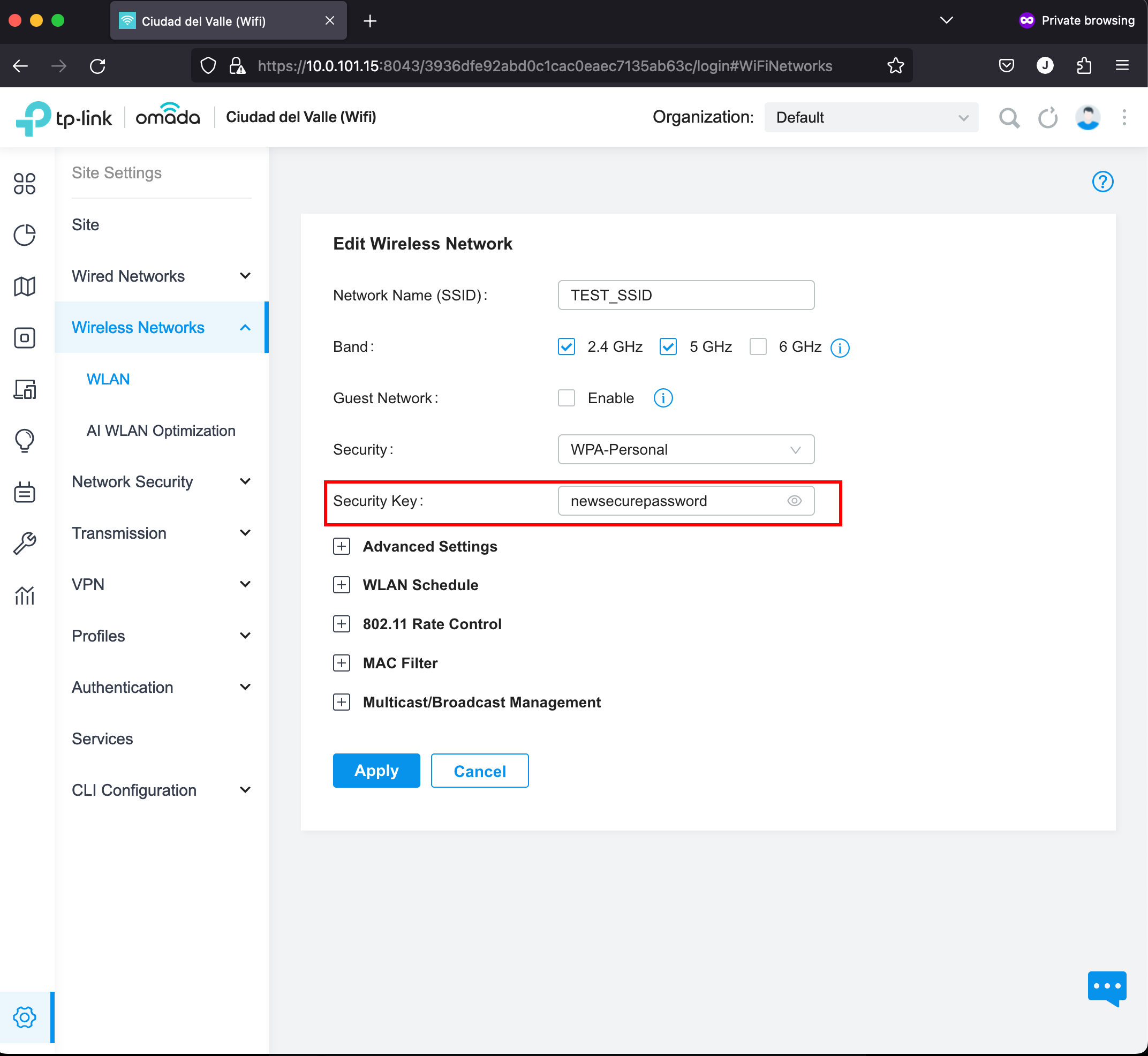This screenshot has height=1056, width=1148.
Task: Expand the Advanced Settings section
Action: coord(341,546)
